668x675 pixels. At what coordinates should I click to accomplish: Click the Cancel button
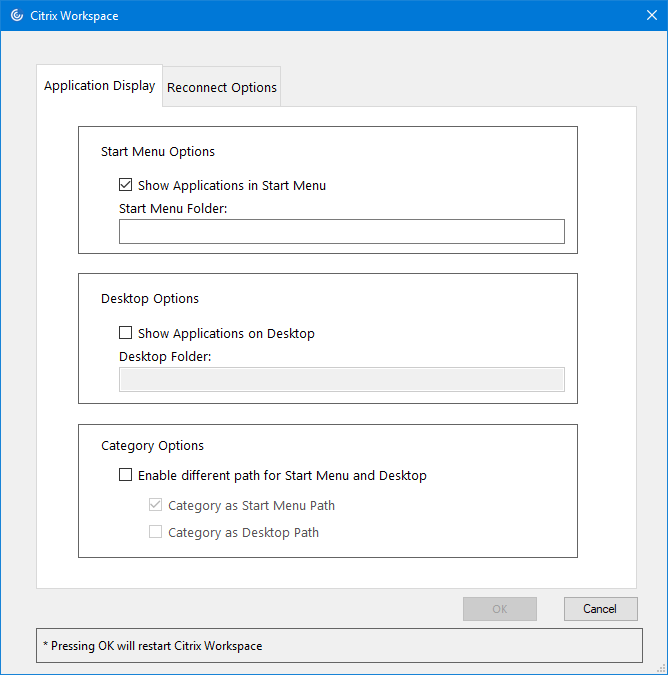tap(600, 609)
